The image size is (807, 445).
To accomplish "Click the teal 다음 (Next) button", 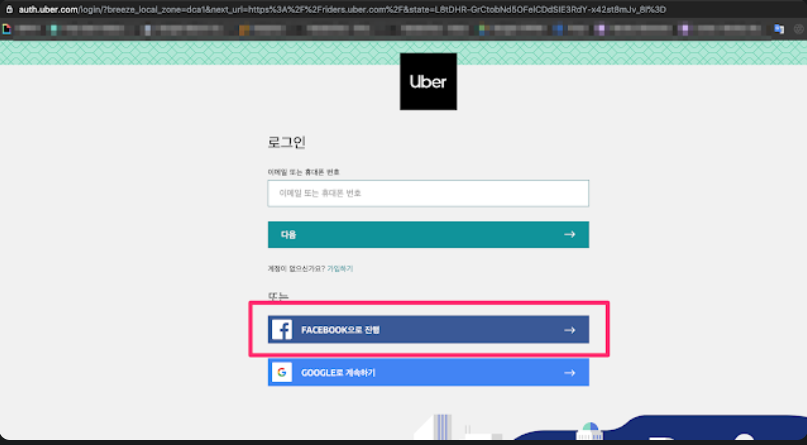I will click(428, 235).
